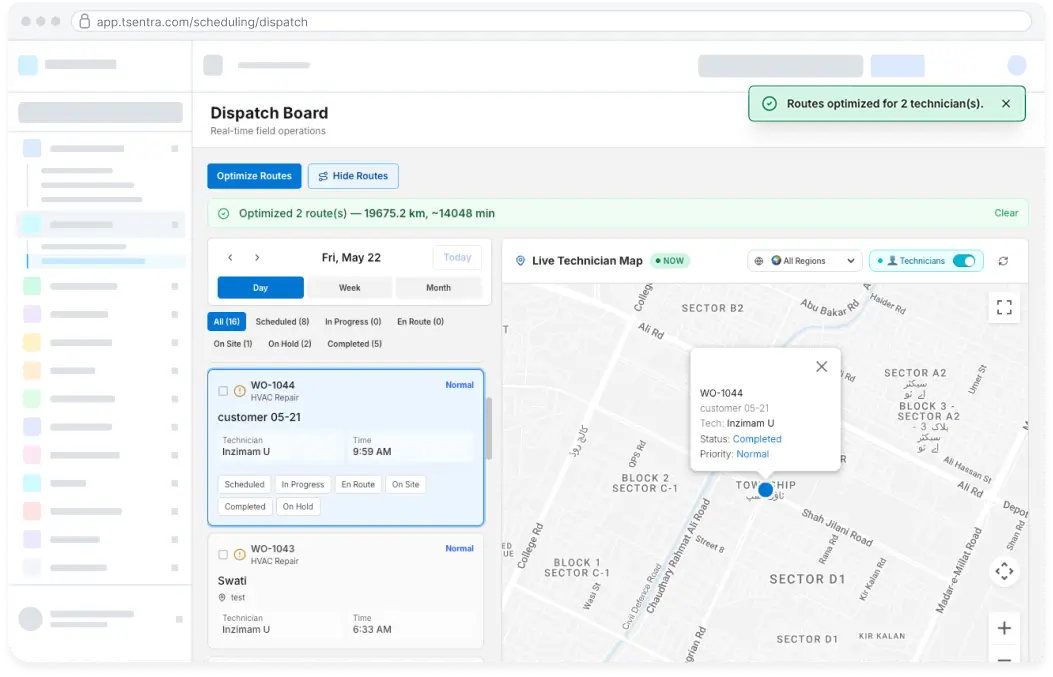Image resolution: width=1053 pixels, height=677 pixels.
Task: Click the work order list scrollbar
Action: tap(488, 428)
